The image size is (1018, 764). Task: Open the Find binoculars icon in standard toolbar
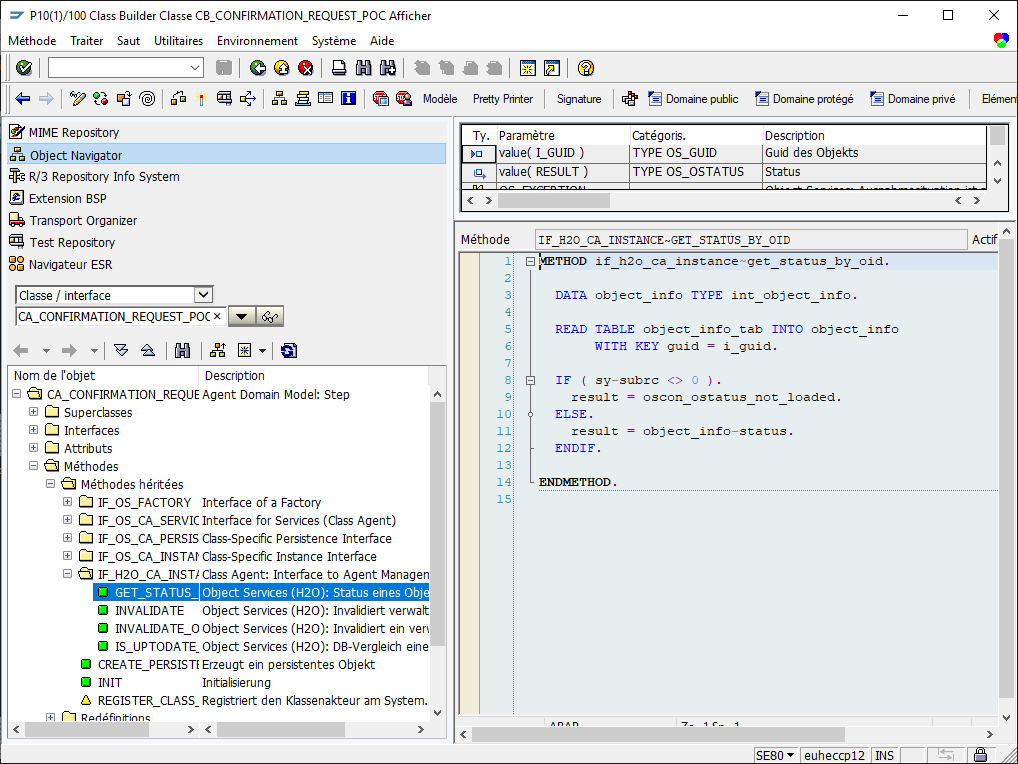[364, 68]
